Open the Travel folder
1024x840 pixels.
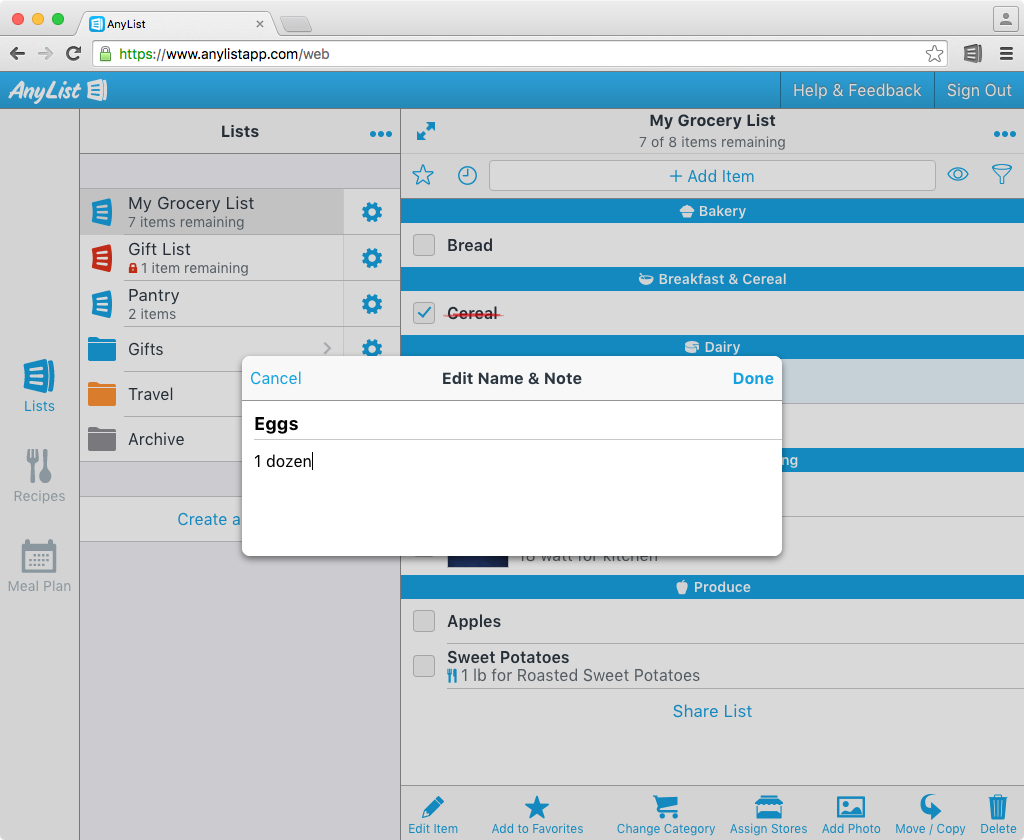[161, 395]
